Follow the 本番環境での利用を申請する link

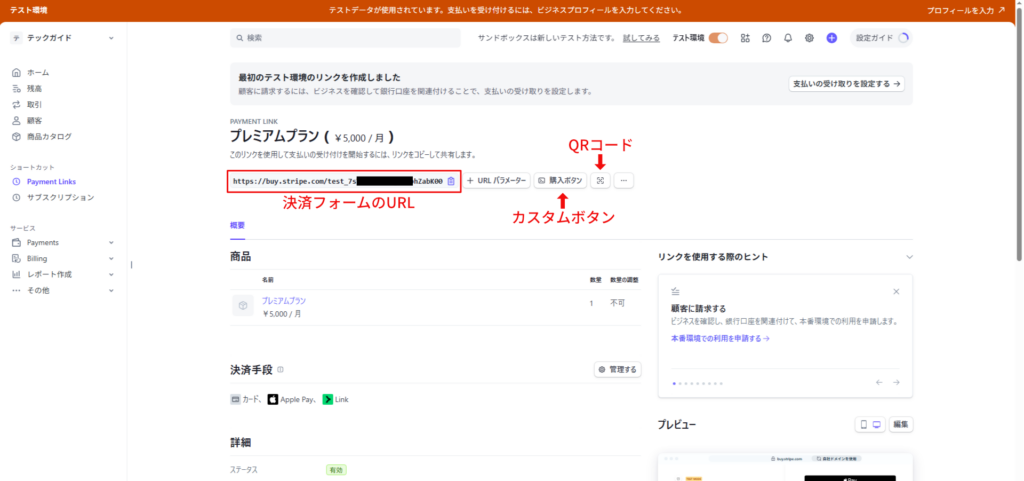pos(720,339)
